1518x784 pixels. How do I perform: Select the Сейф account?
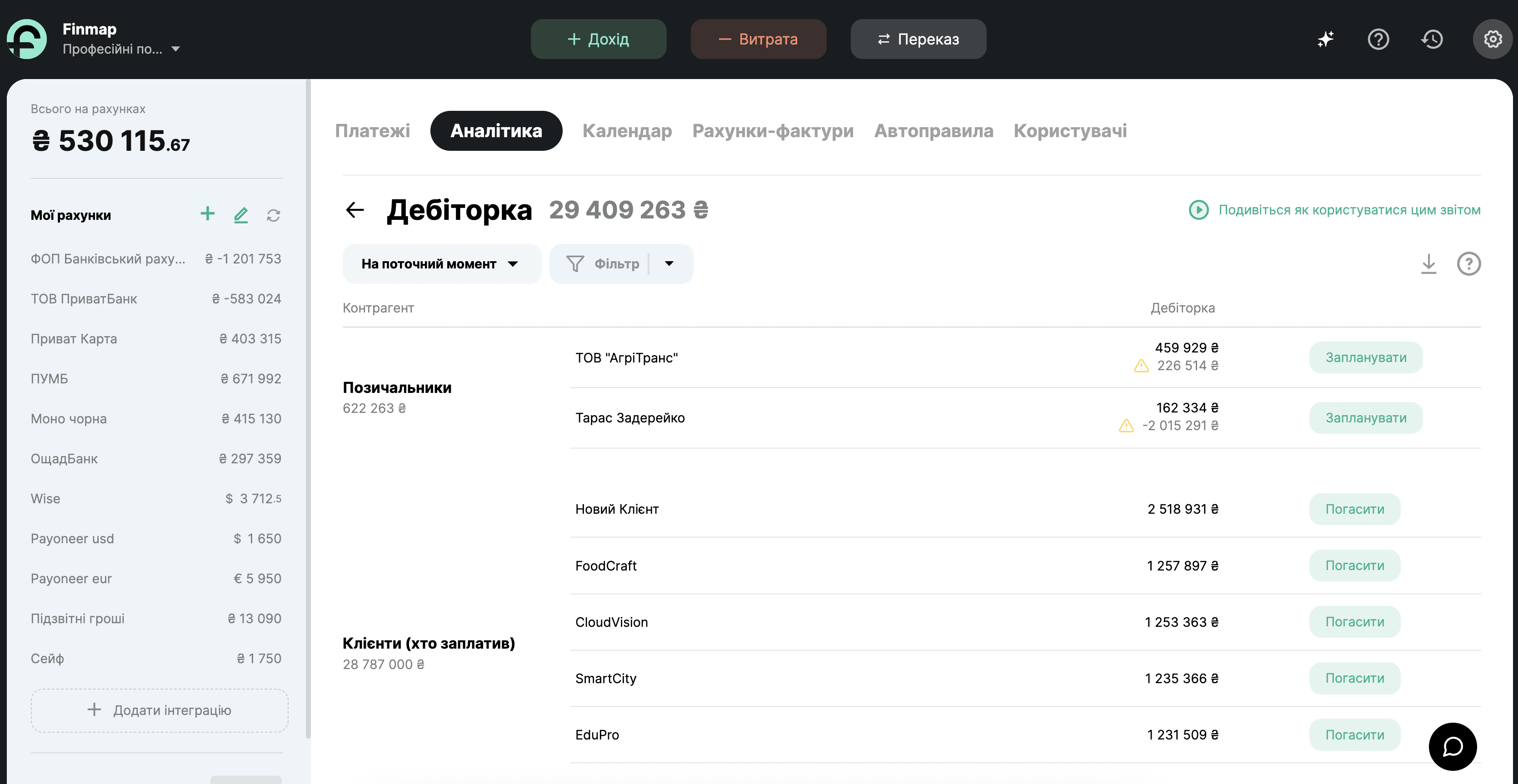156,659
